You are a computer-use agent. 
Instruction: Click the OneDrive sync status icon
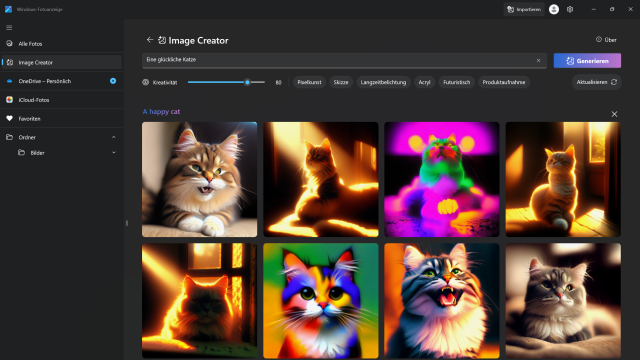pos(113,81)
